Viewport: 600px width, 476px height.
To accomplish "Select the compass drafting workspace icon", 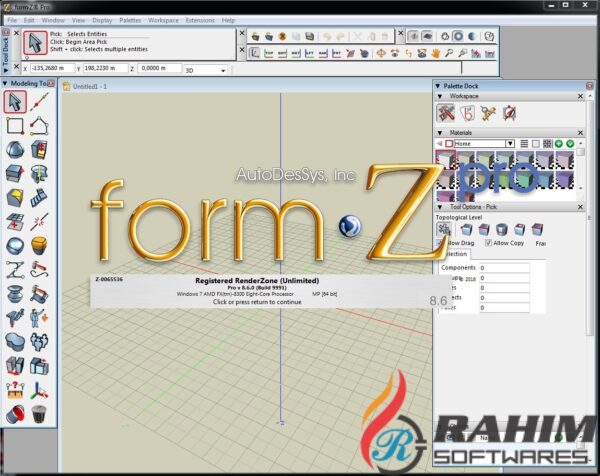I will (x=509, y=113).
